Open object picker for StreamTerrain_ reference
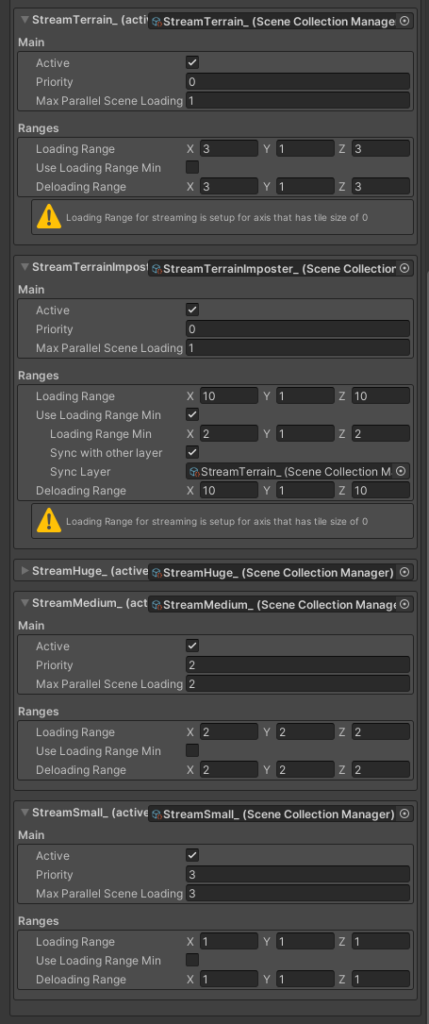429x1024 pixels. [404, 21]
